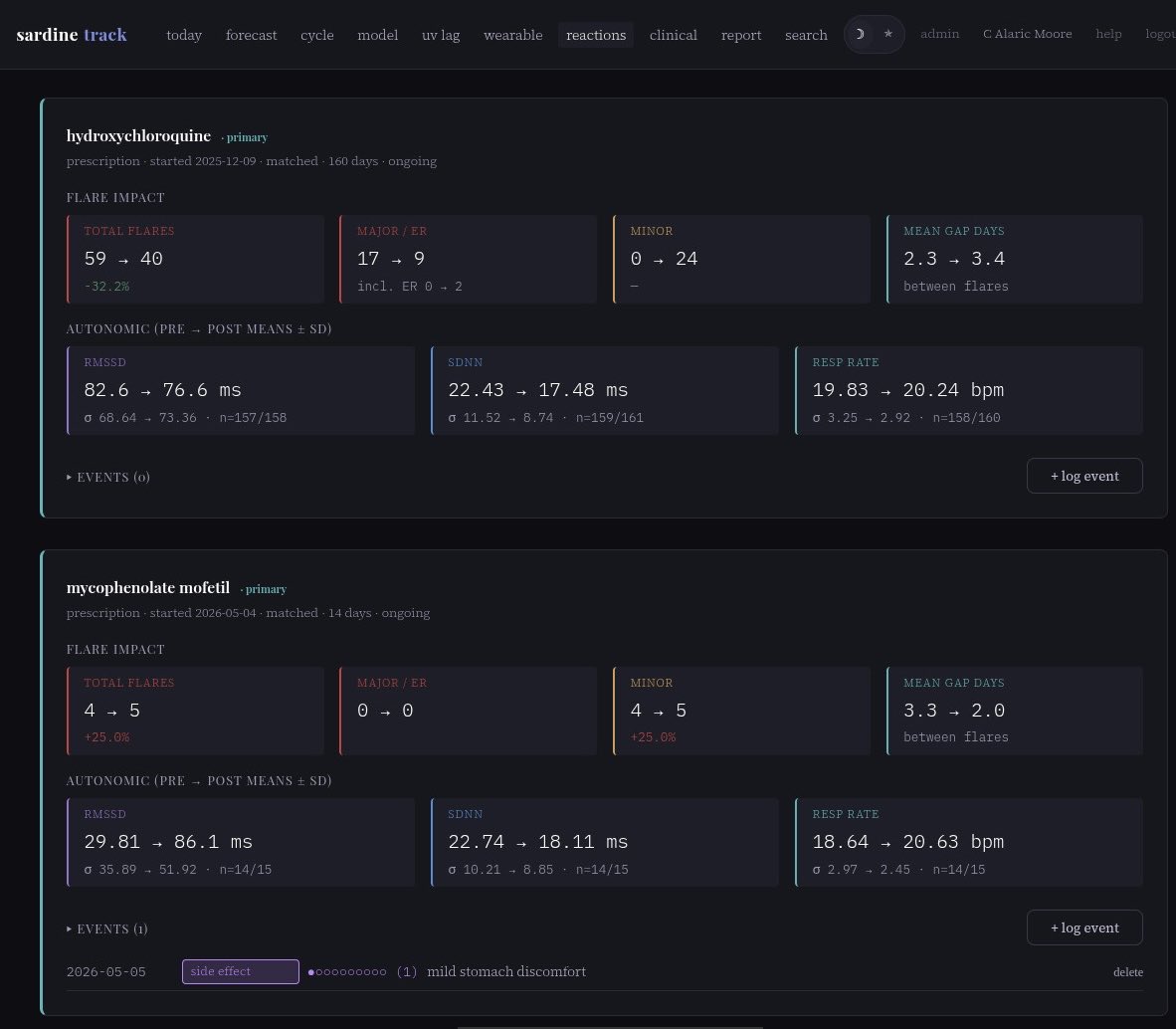
Task: Click RMSSD 82.6 → 76.6 ms value
Action: point(163,390)
